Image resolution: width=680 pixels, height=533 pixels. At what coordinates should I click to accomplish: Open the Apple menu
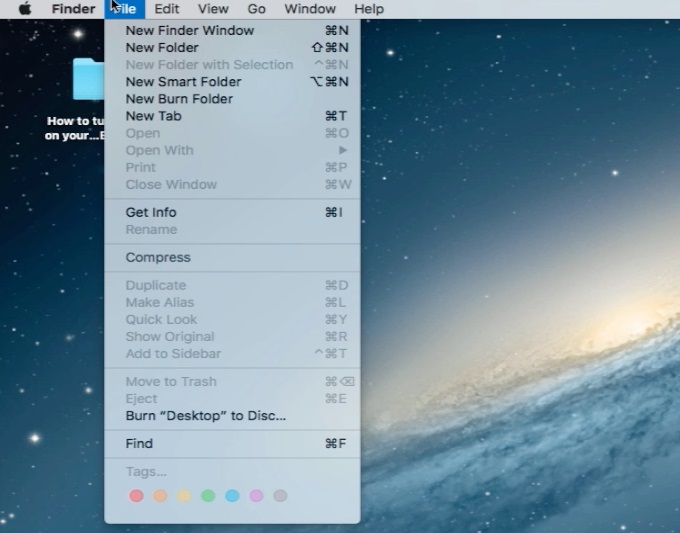25,9
